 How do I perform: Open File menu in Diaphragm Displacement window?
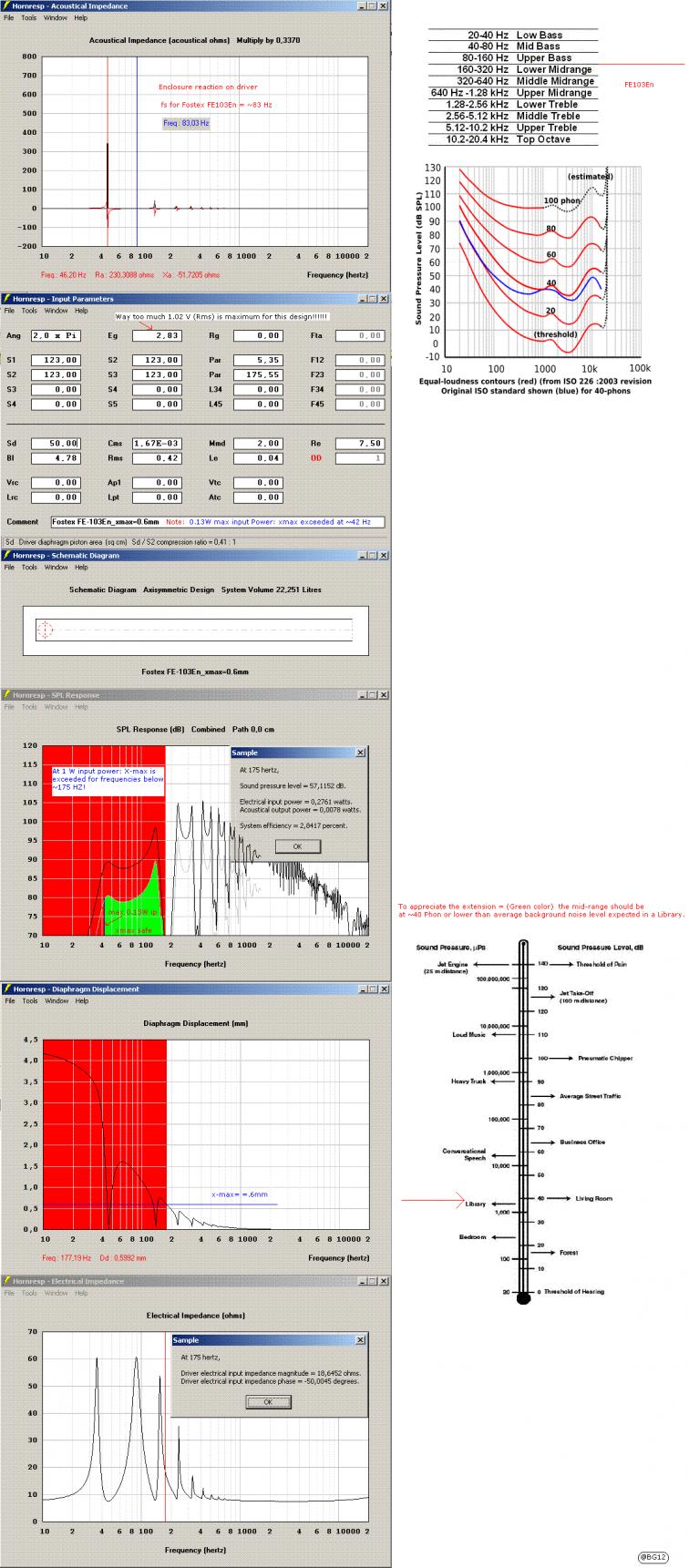click(9, 1000)
